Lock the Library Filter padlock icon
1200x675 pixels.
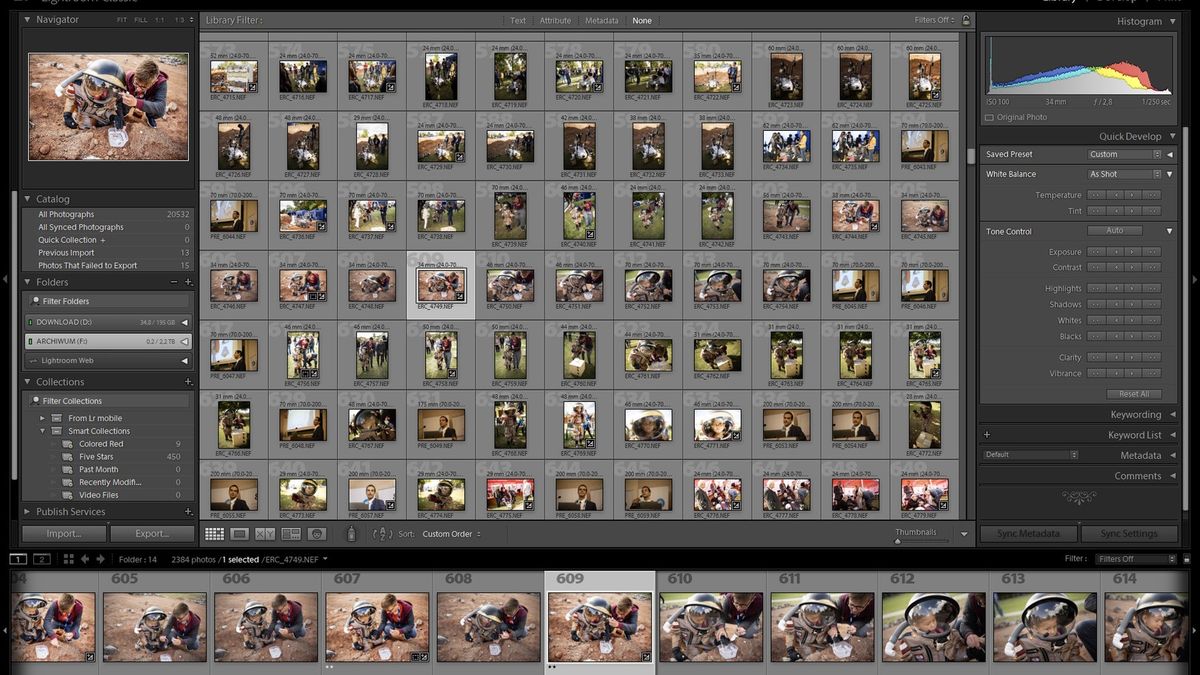[x=966, y=20]
